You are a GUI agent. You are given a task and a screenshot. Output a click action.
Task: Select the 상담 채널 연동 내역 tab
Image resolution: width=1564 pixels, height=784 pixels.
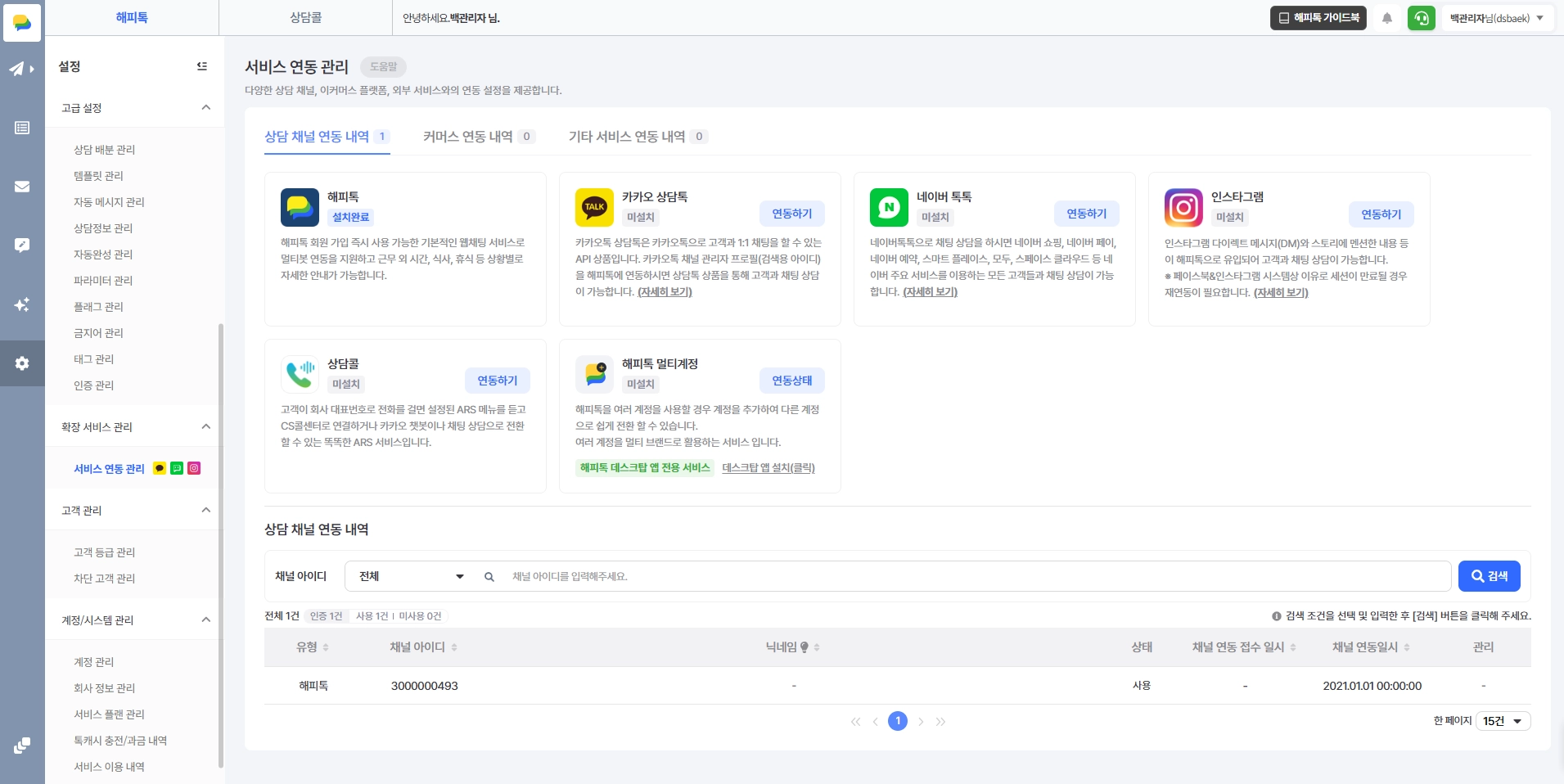[x=327, y=137]
